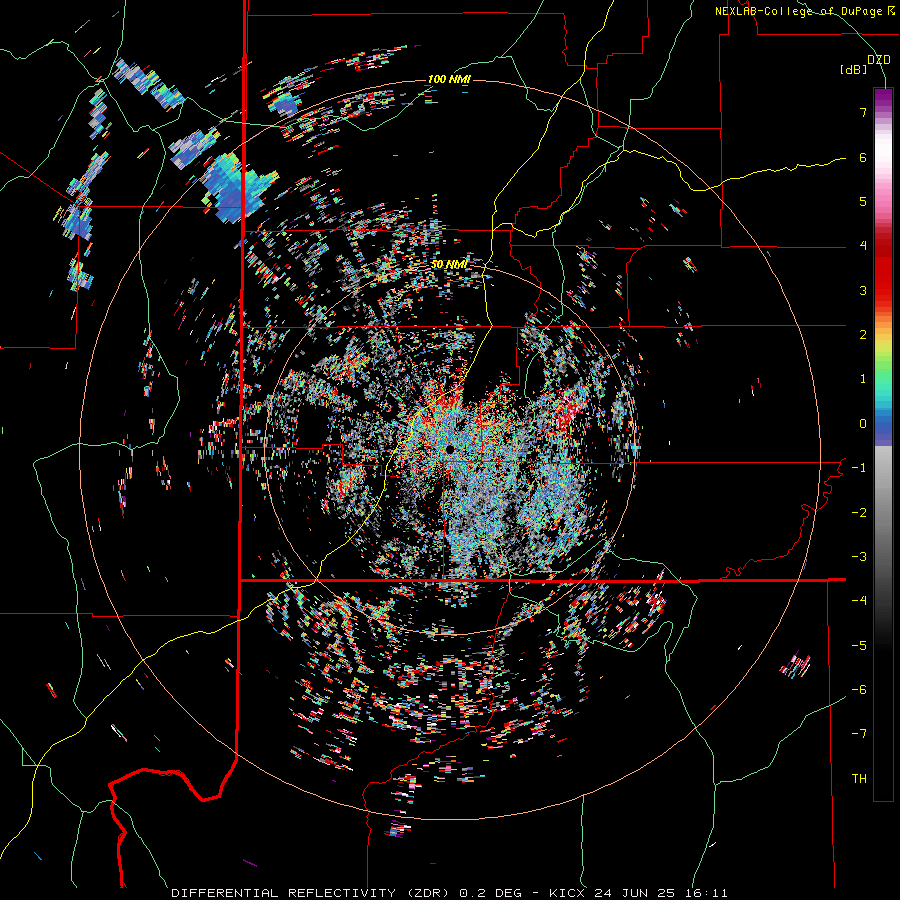The height and width of the screenshot is (900, 900).
Task: Click the Differential Reflectivity caption at bottom
Action: [449, 893]
